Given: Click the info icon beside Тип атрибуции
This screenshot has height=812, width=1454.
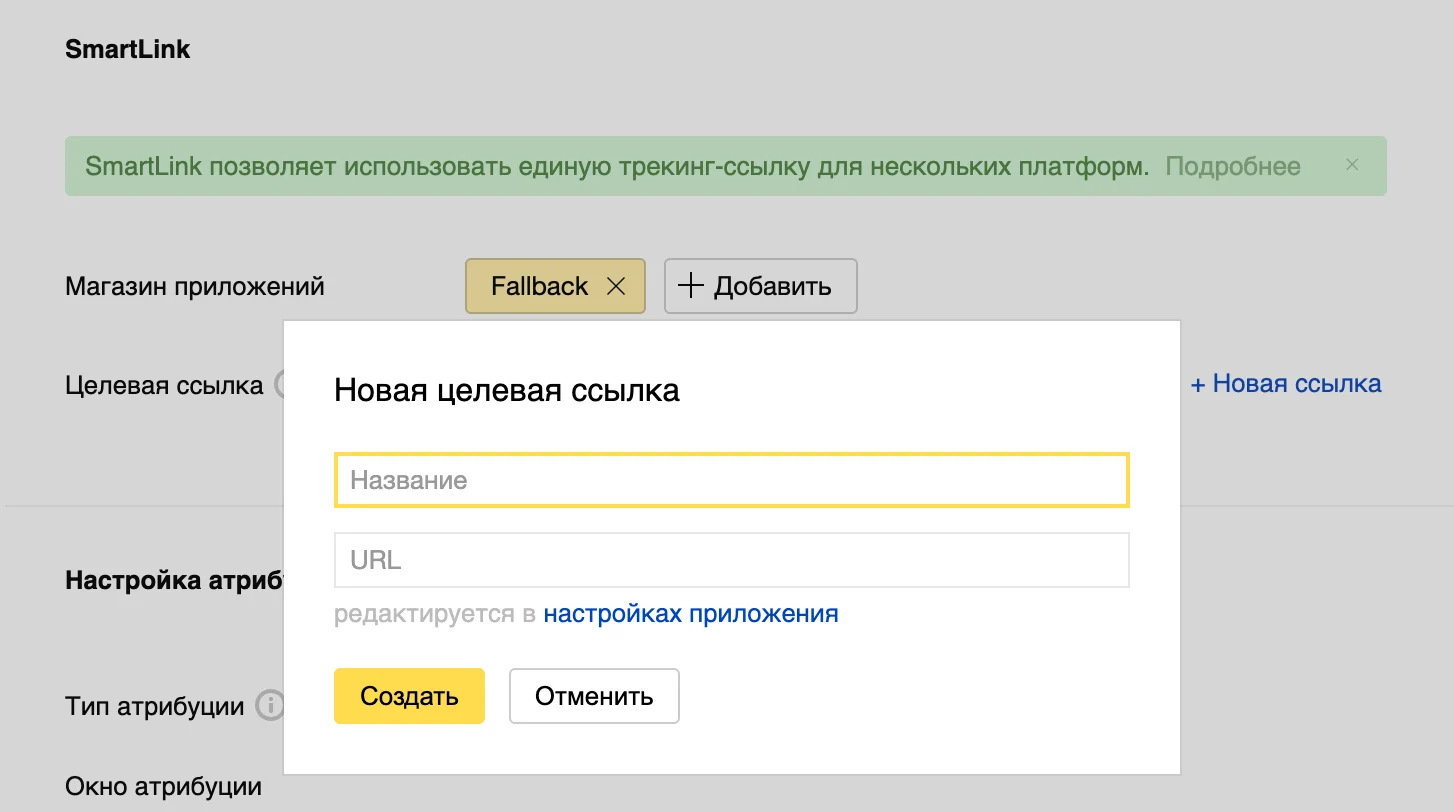Looking at the screenshot, I should tap(272, 706).
